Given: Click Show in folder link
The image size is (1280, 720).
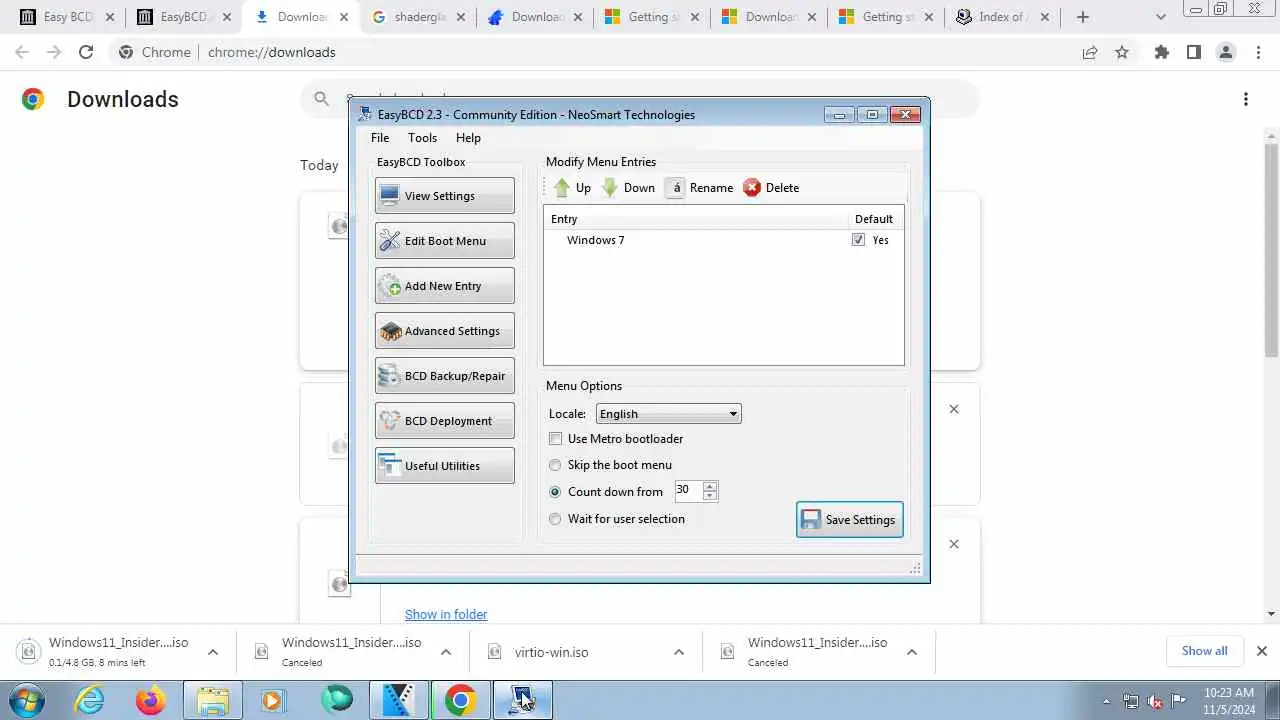Looking at the screenshot, I should coord(446,614).
